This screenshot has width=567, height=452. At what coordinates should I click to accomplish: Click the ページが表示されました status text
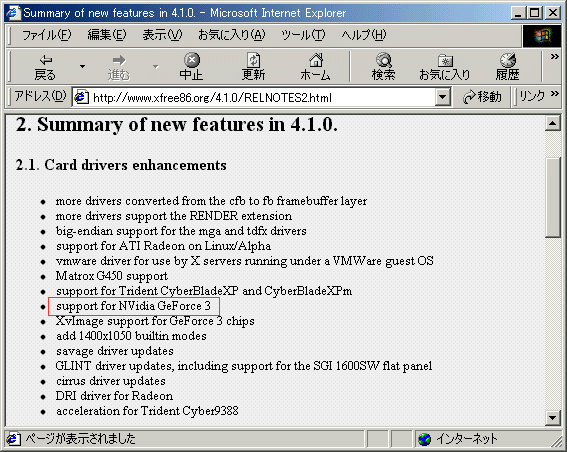click(x=80, y=439)
